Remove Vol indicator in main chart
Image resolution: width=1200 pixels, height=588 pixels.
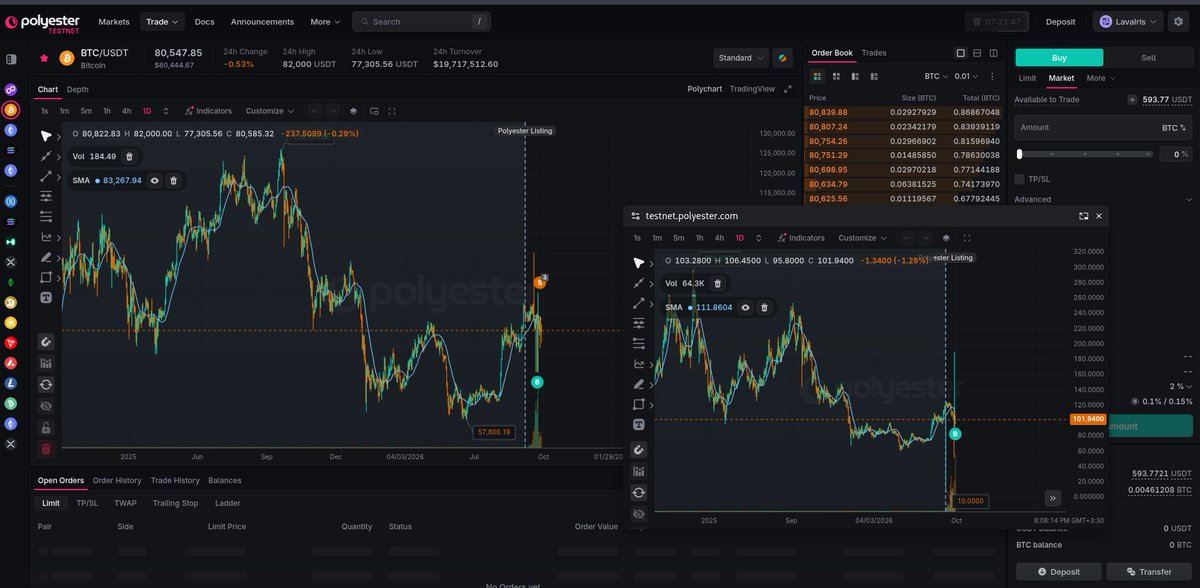pos(129,156)
